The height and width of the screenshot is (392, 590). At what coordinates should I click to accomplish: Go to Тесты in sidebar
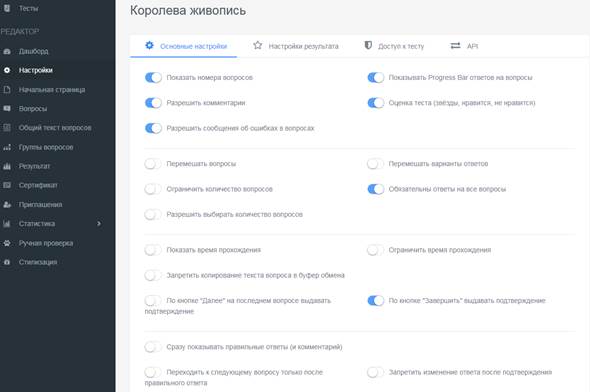click(x=28, y=8)
